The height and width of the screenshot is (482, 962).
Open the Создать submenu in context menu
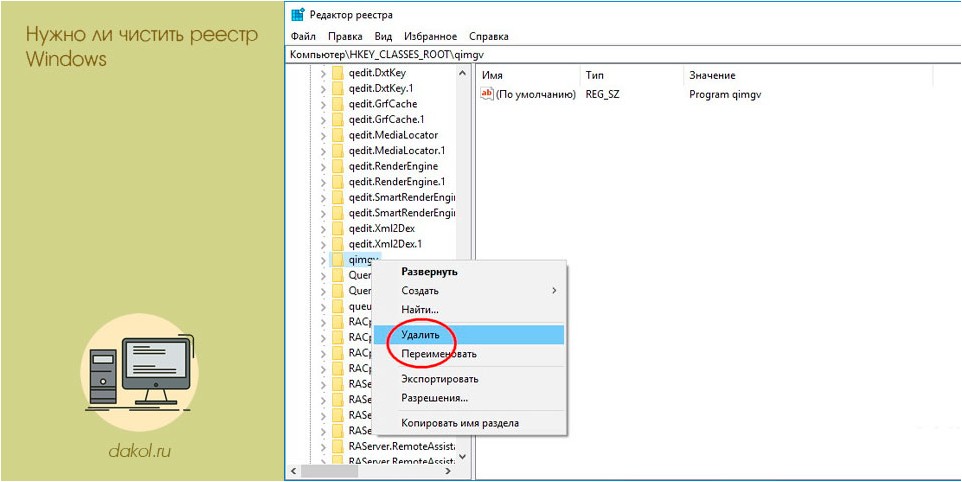point(469,290)
